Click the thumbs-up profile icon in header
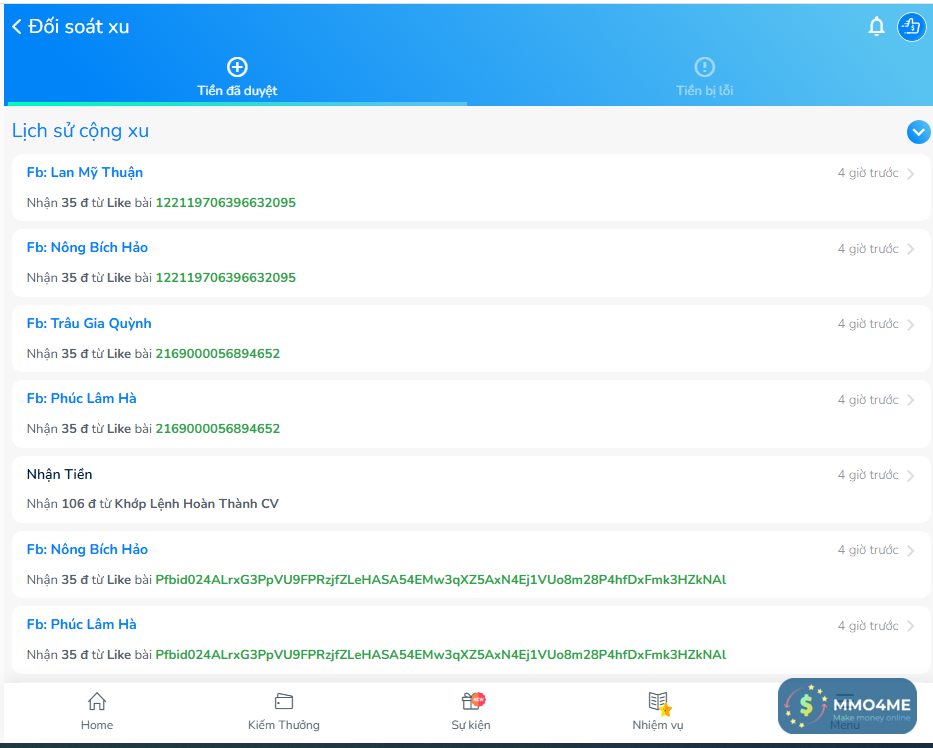Viewport: 933px width, 748px height. [x=910, y=27]
